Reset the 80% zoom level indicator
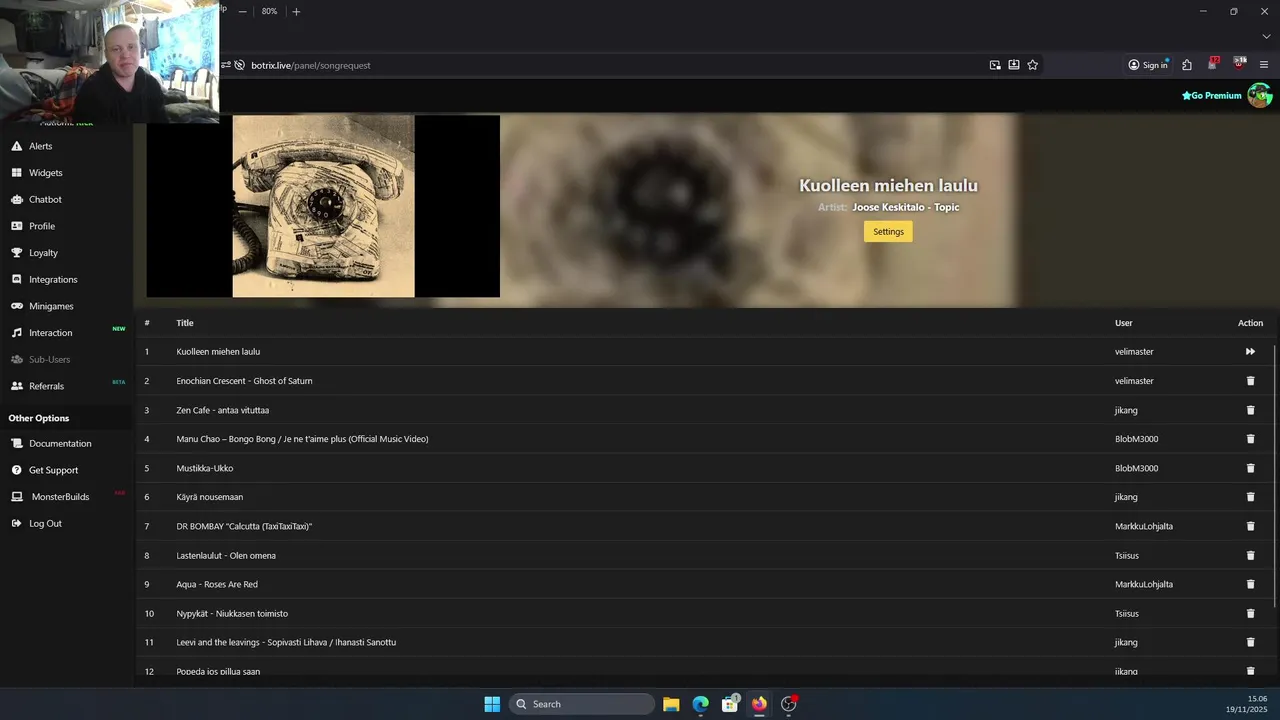The image size is (1280, 720). coord(270,11)
